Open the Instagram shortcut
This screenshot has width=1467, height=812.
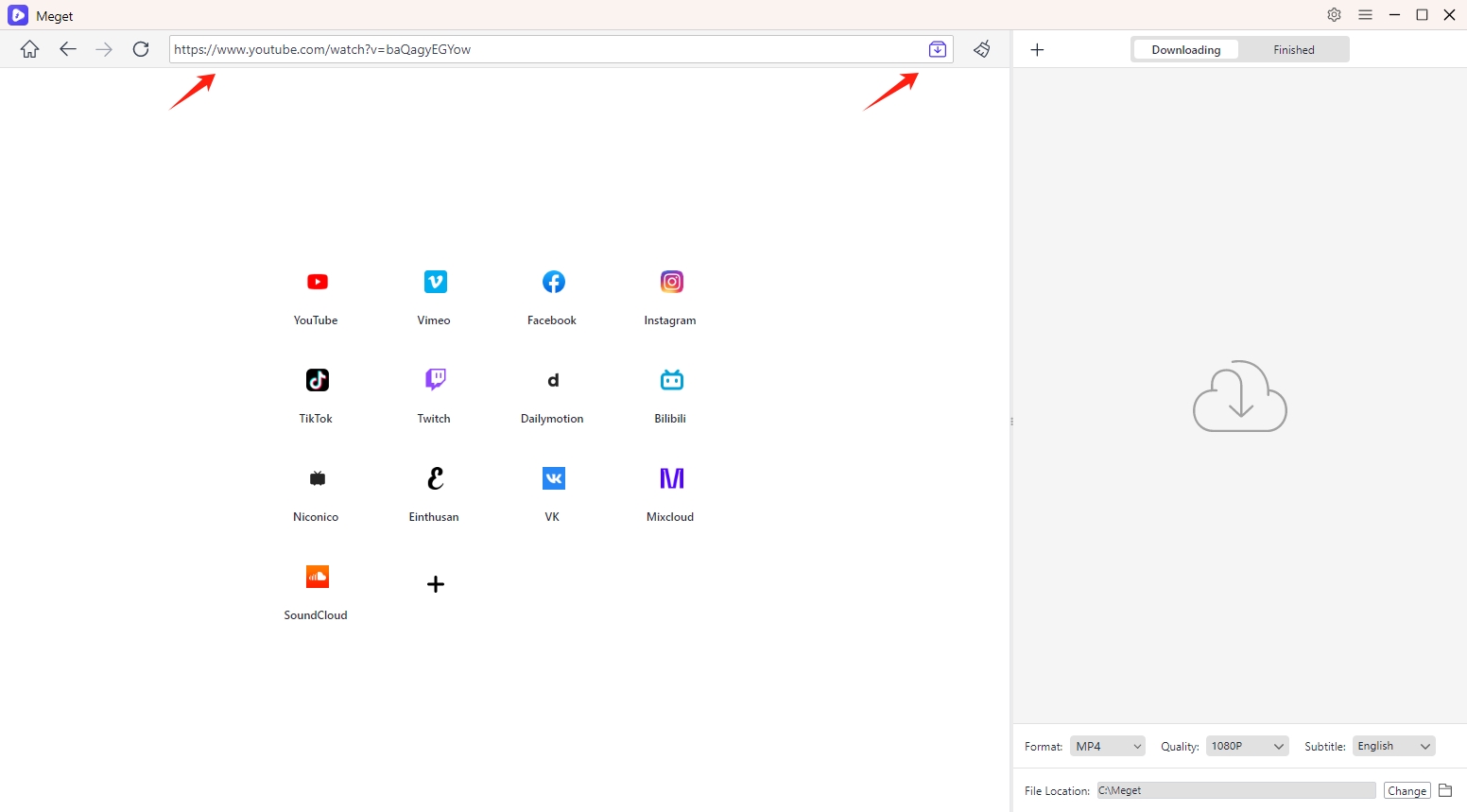coord(671,297)
